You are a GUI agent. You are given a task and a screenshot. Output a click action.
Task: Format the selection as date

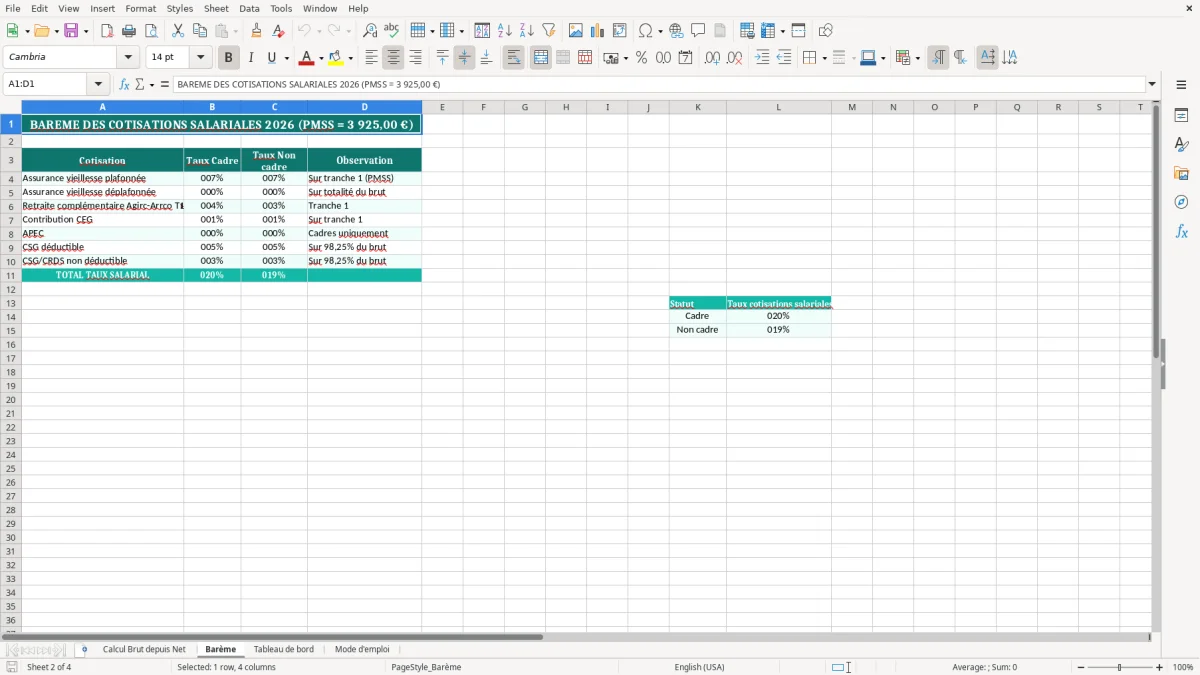coord(686,58)
